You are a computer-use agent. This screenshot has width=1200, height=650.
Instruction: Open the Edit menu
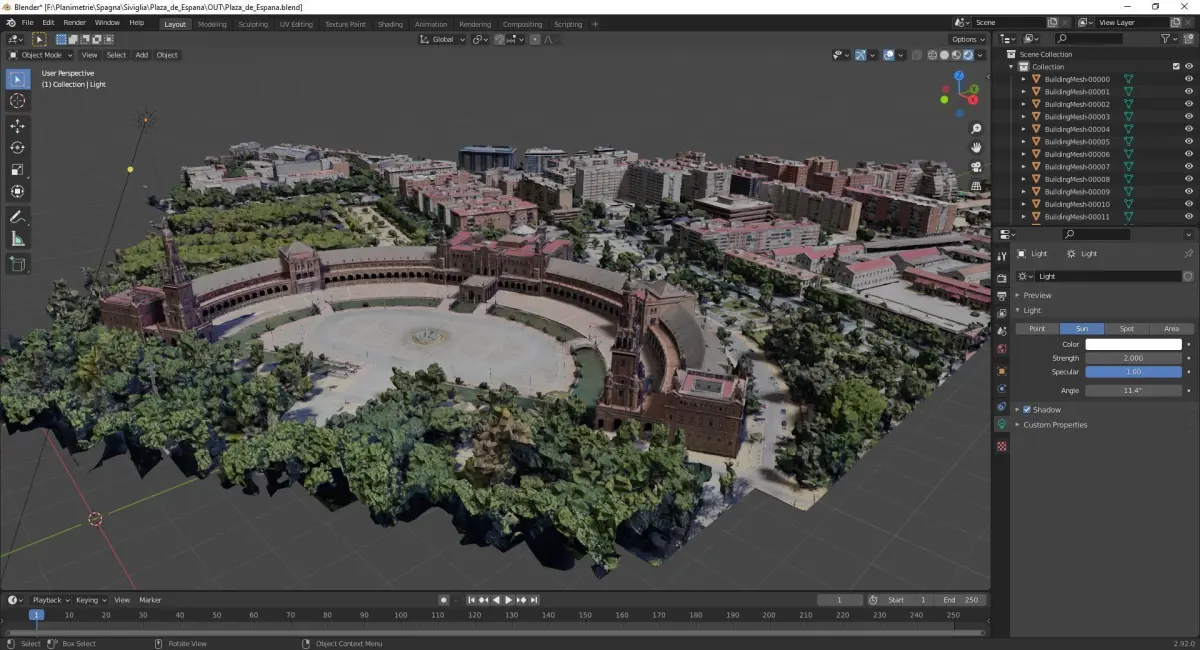[x=47, y=22]
